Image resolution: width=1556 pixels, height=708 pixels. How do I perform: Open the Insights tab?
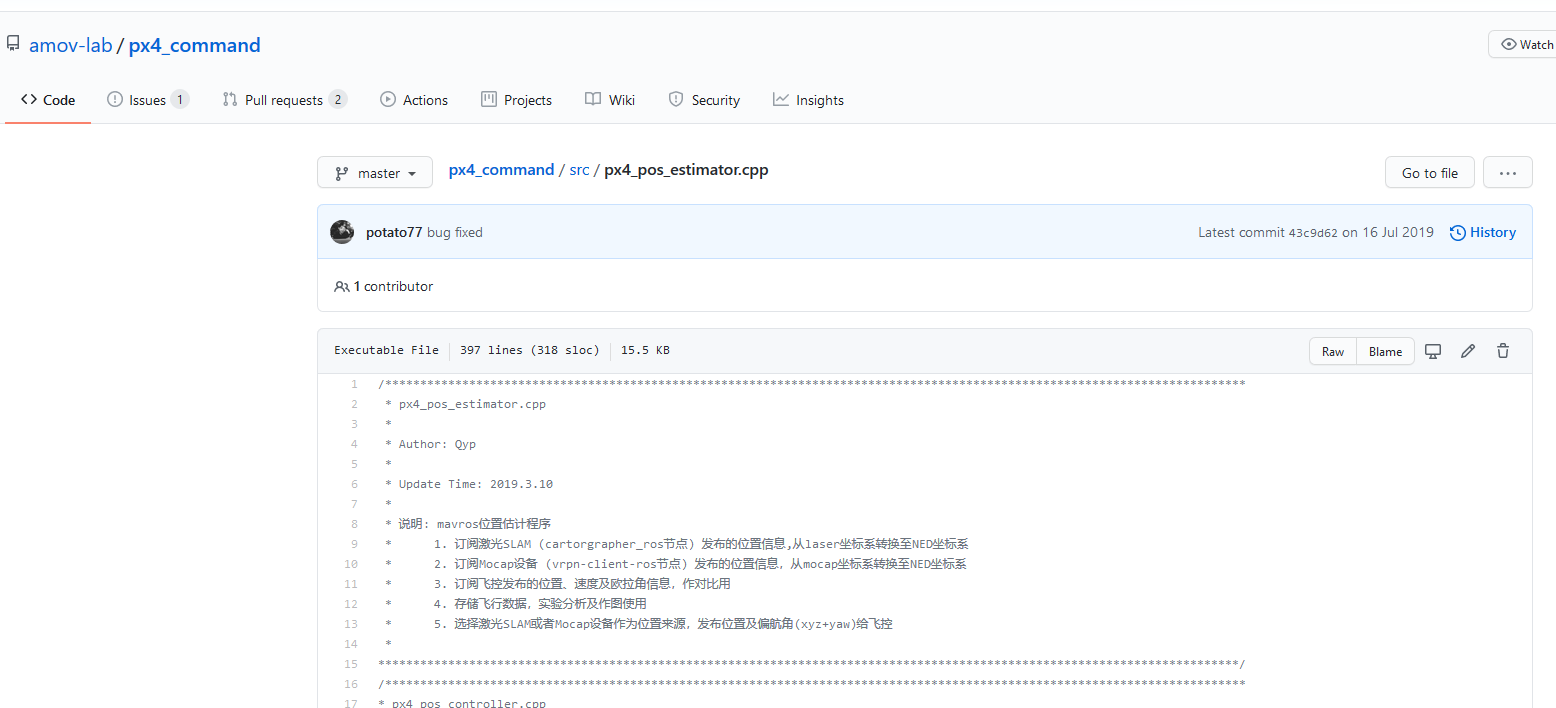tap(808, 100)
